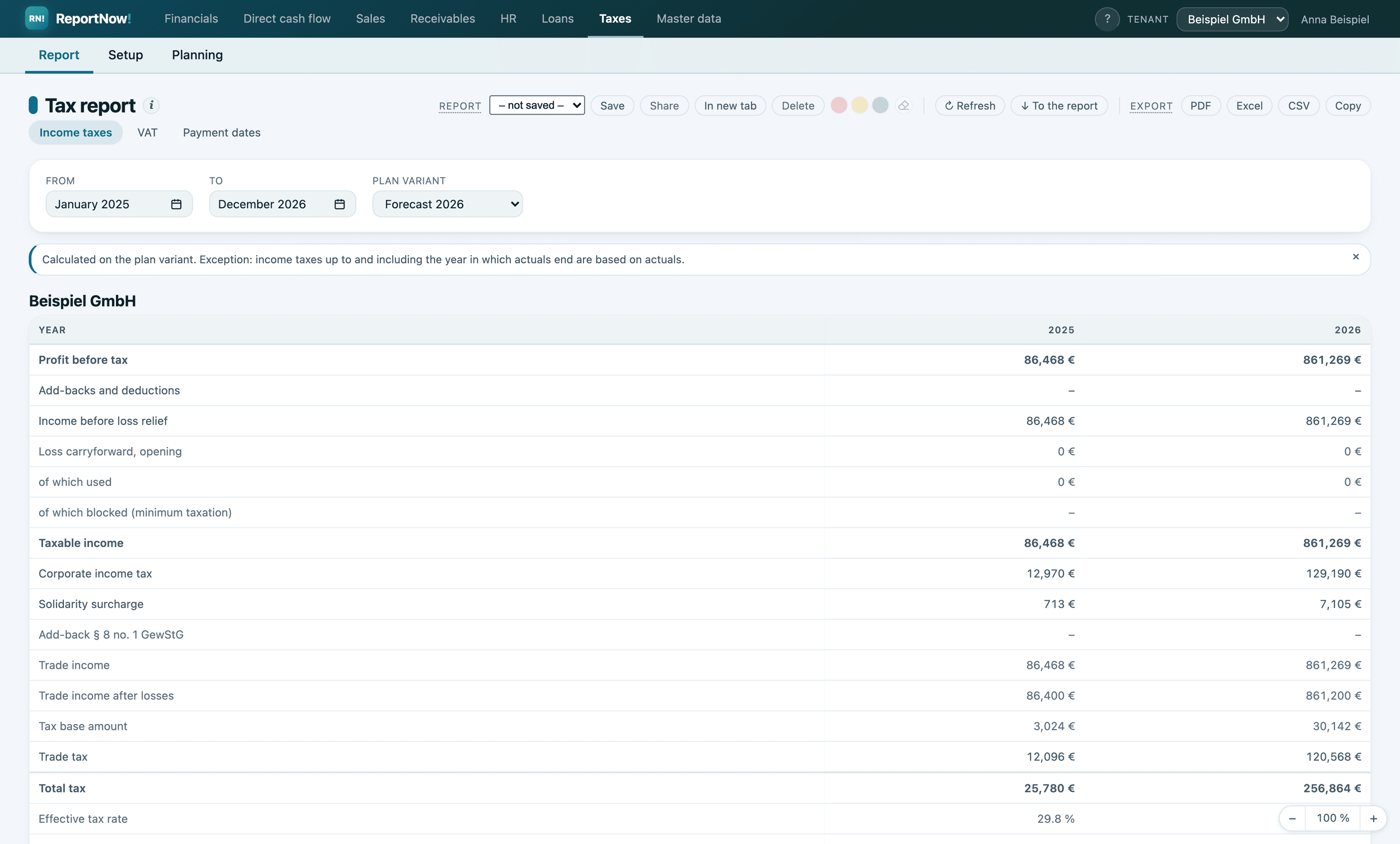This screenshot has height=844, width=1400.
Task: Select the Income taxes sub-tab
Action: click(x=75, y=132)
